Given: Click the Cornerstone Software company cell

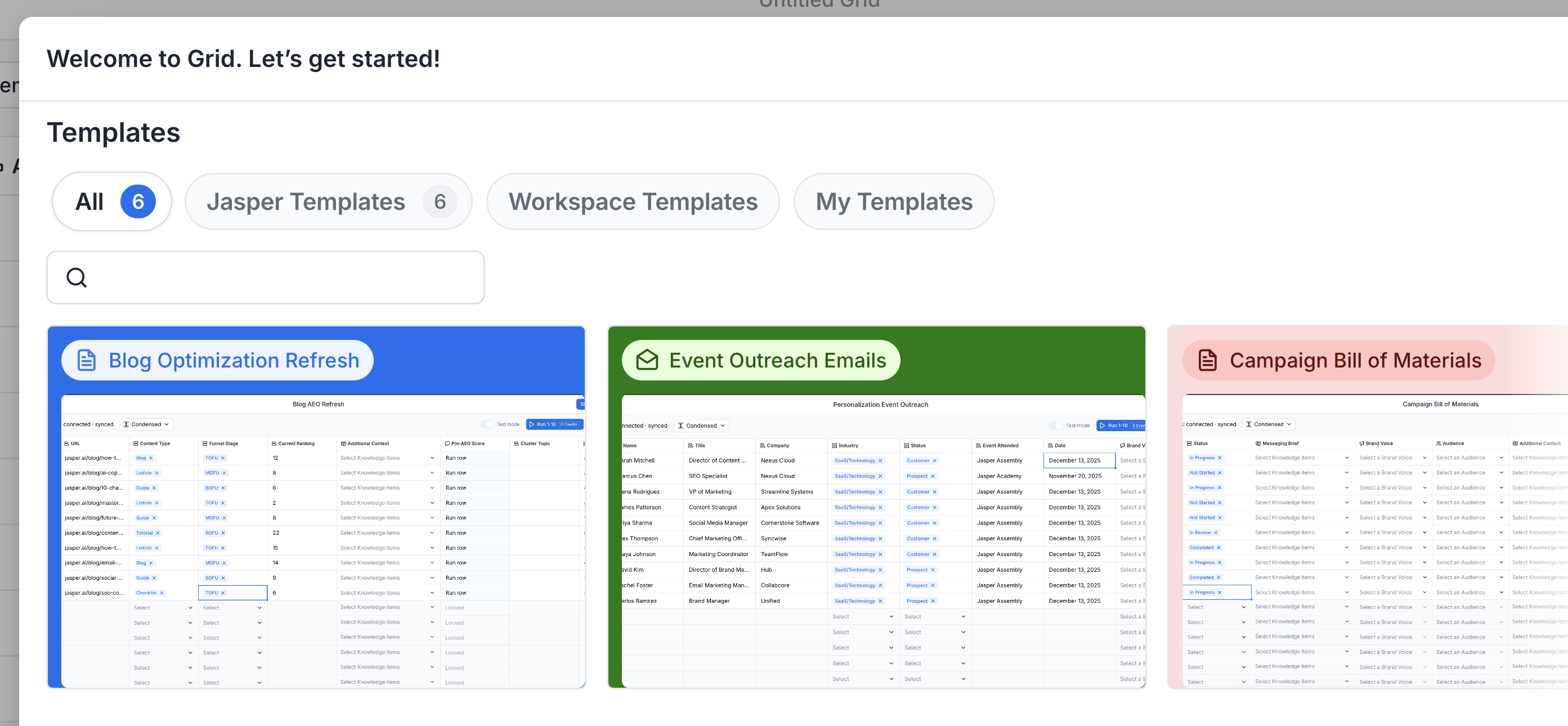Looking at the screenshot, I should (791, 523).
